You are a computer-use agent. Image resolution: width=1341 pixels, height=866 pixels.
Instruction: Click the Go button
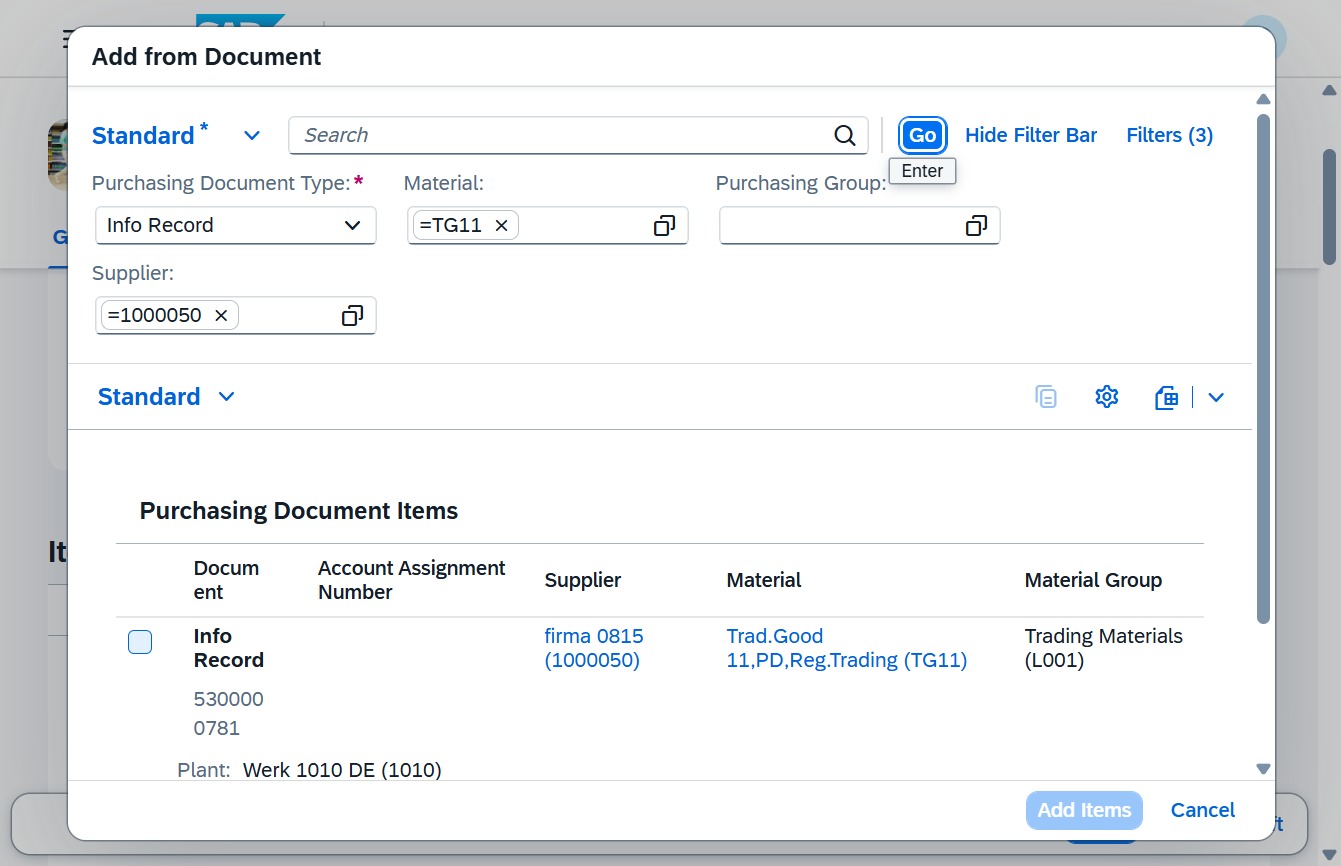(x=922, y=135)
